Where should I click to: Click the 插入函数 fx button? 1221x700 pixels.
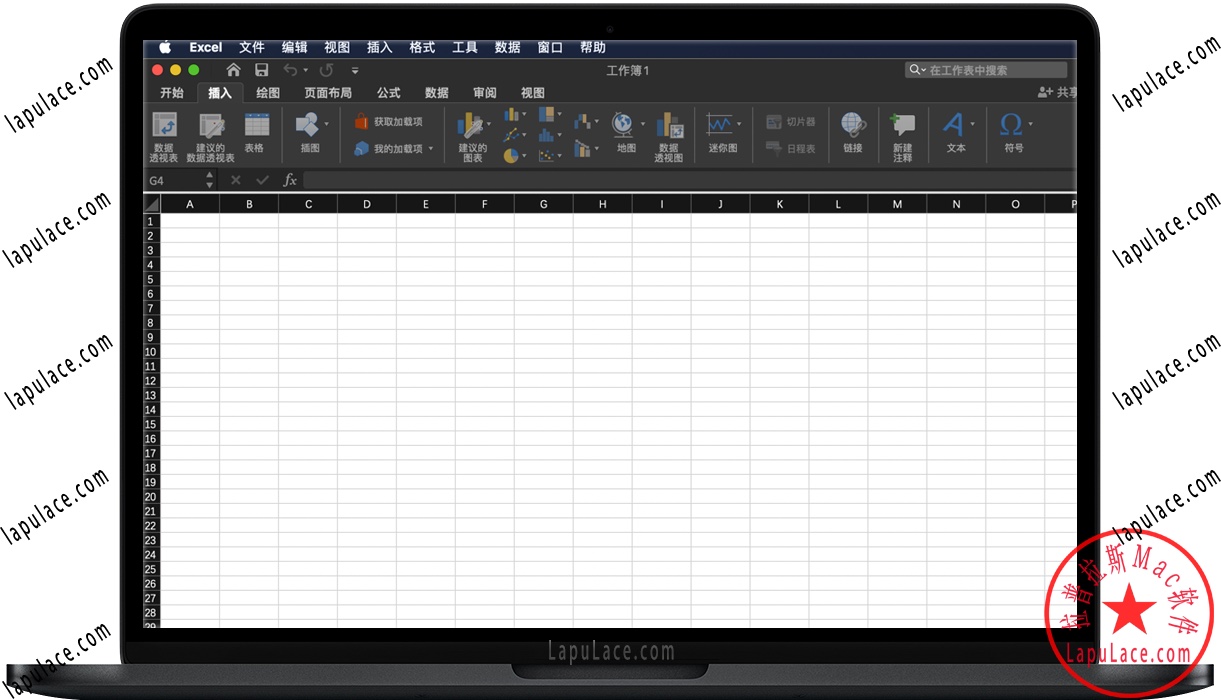tap(289, 180)
